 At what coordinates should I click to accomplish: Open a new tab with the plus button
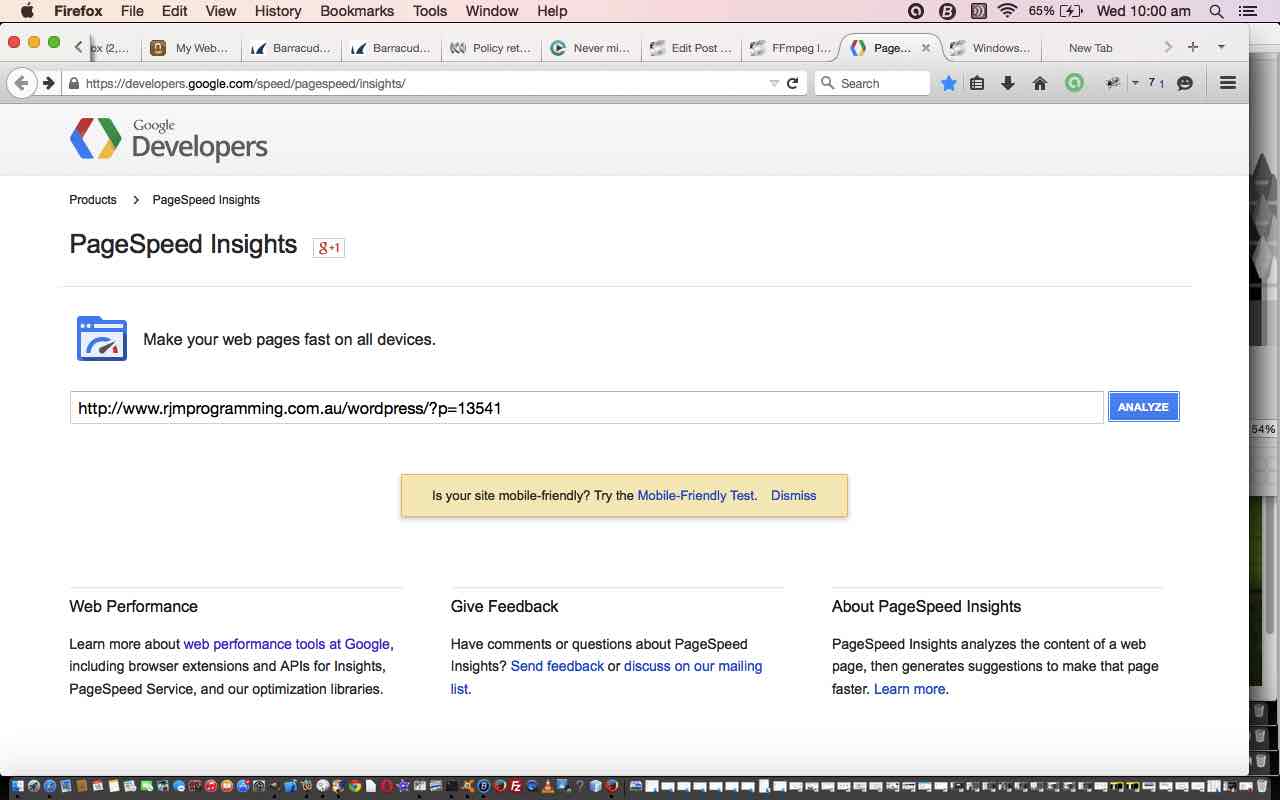[x=1193, y=47]
